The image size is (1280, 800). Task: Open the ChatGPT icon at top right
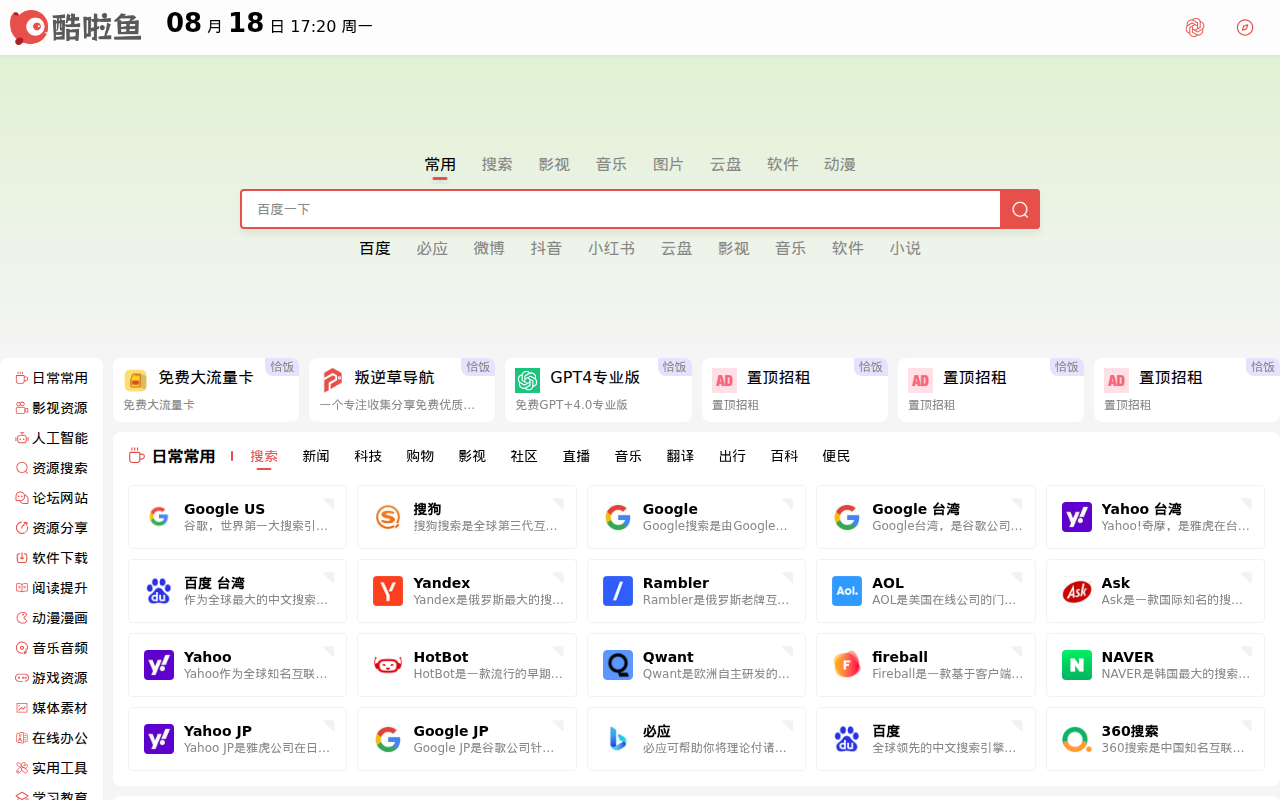tap(1195, 27)
